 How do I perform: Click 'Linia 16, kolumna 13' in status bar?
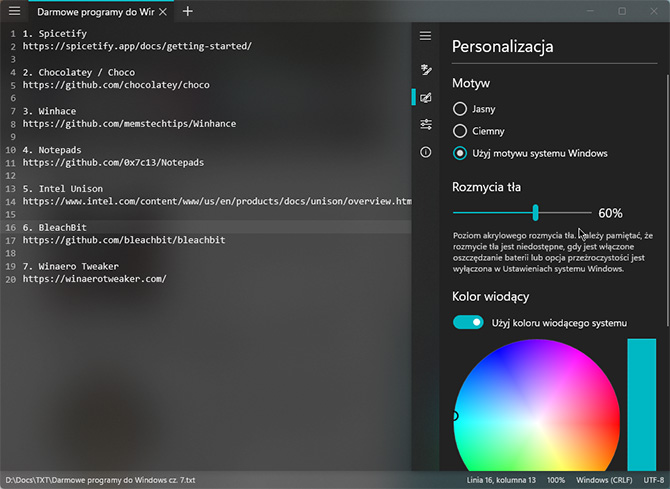tap(501, 480)
